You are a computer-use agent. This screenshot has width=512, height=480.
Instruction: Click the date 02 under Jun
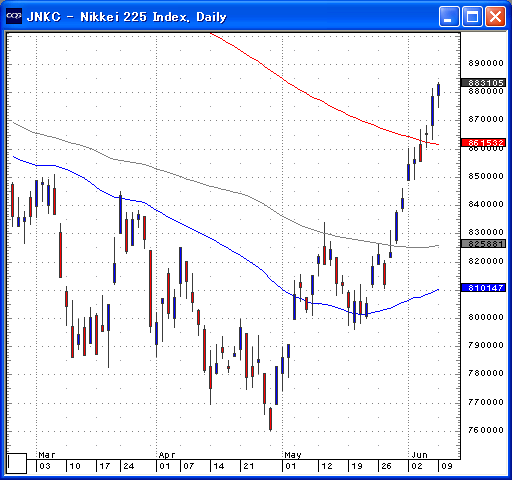[x=417, y=466]
